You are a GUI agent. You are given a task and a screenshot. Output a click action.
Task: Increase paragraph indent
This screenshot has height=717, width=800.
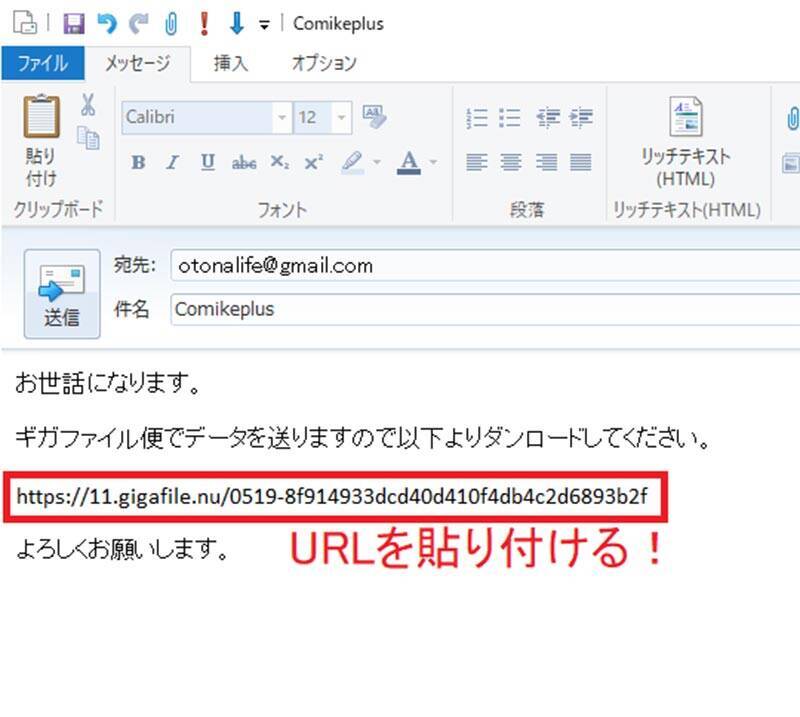click(582, 118)
